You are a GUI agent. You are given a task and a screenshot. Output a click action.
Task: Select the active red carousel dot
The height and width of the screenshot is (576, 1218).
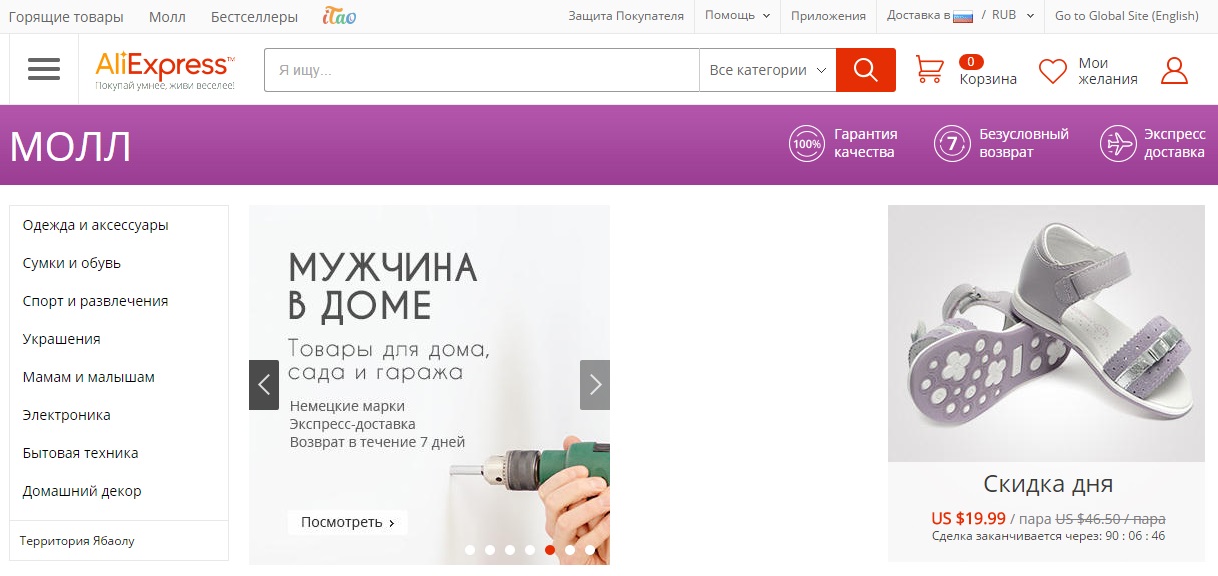pyautogui.click(x=550, y=549)
